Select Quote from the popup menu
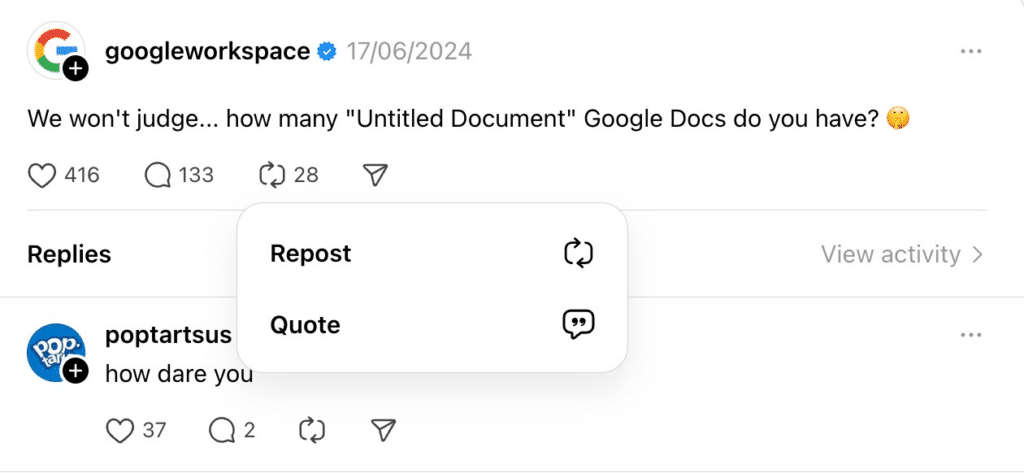 (432, 325)
